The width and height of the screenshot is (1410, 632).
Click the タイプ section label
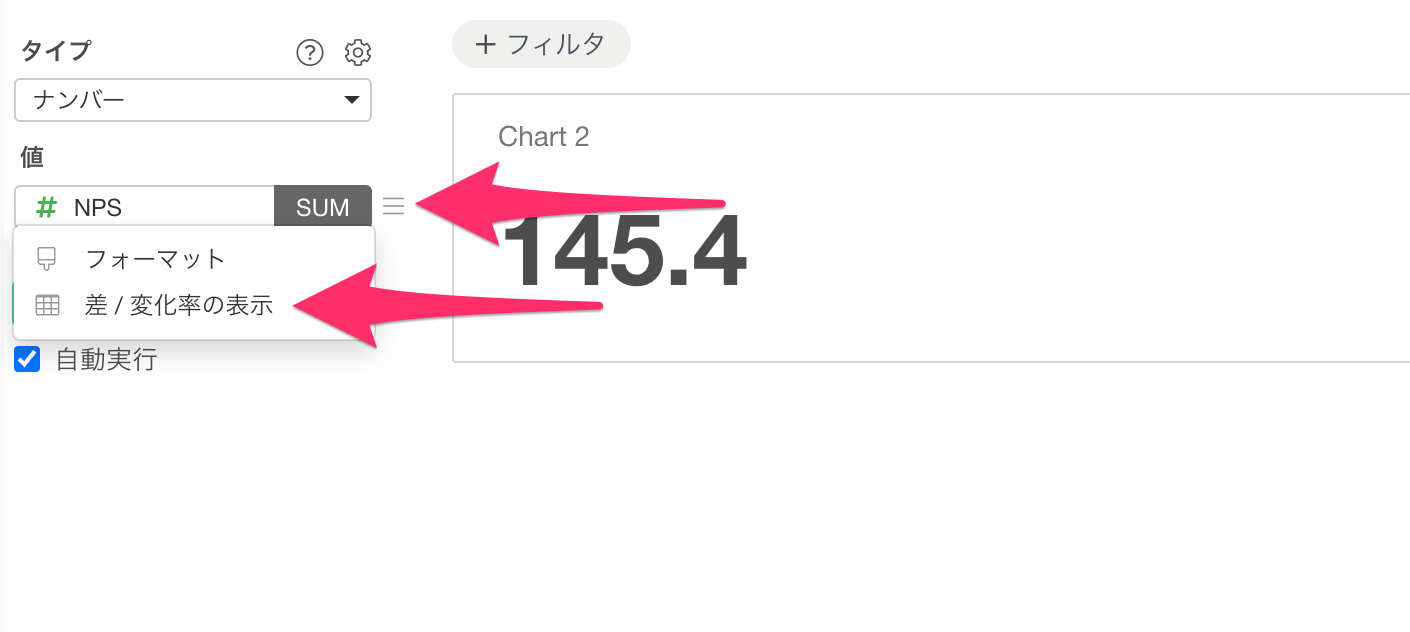55,51
